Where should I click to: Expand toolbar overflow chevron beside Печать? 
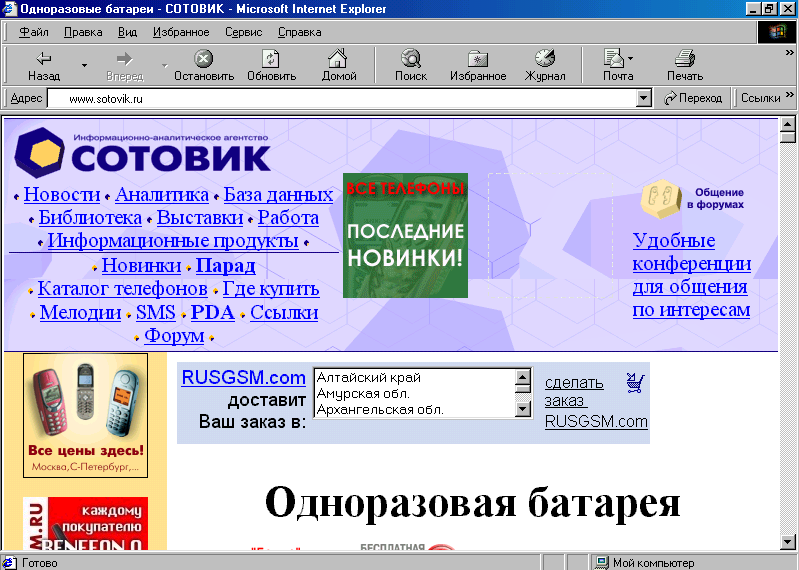tap(789, 52)
